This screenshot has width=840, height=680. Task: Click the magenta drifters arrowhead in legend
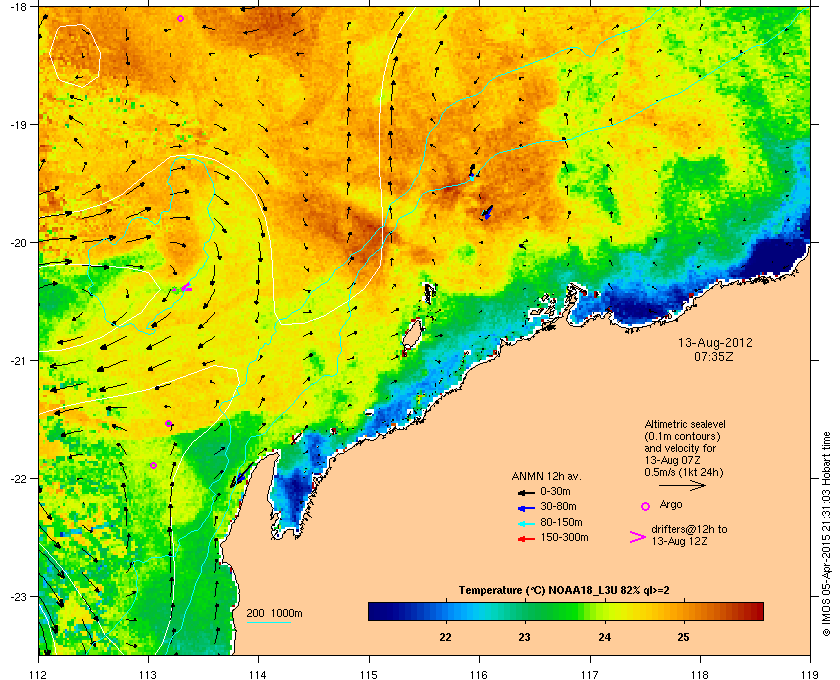click(x=638, y=537)
